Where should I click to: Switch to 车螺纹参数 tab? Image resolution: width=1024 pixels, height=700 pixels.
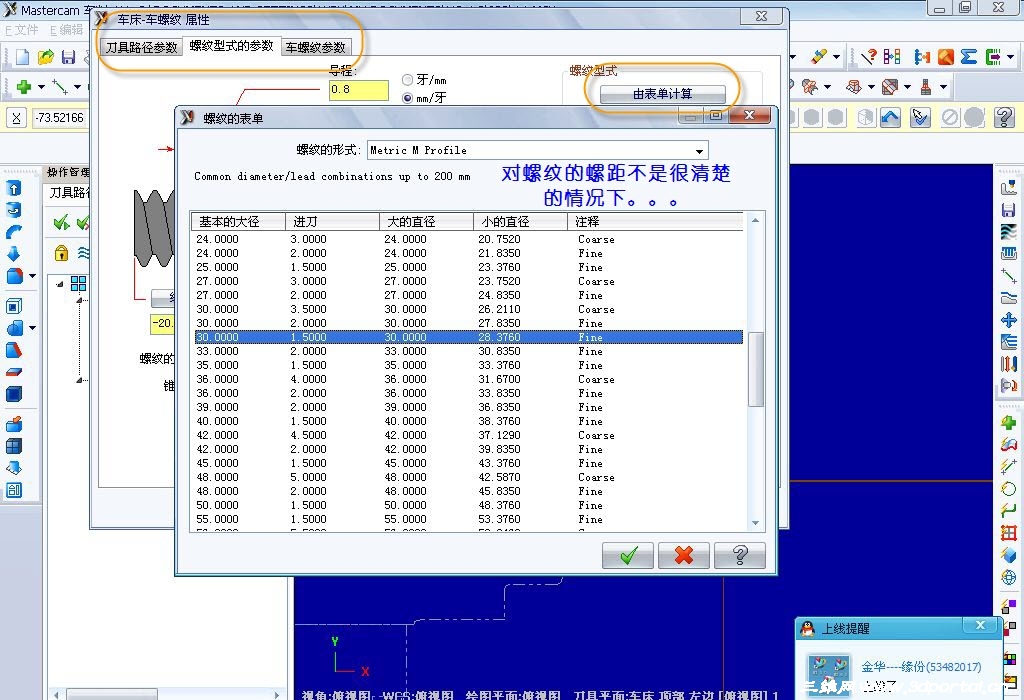click(315, 47)
